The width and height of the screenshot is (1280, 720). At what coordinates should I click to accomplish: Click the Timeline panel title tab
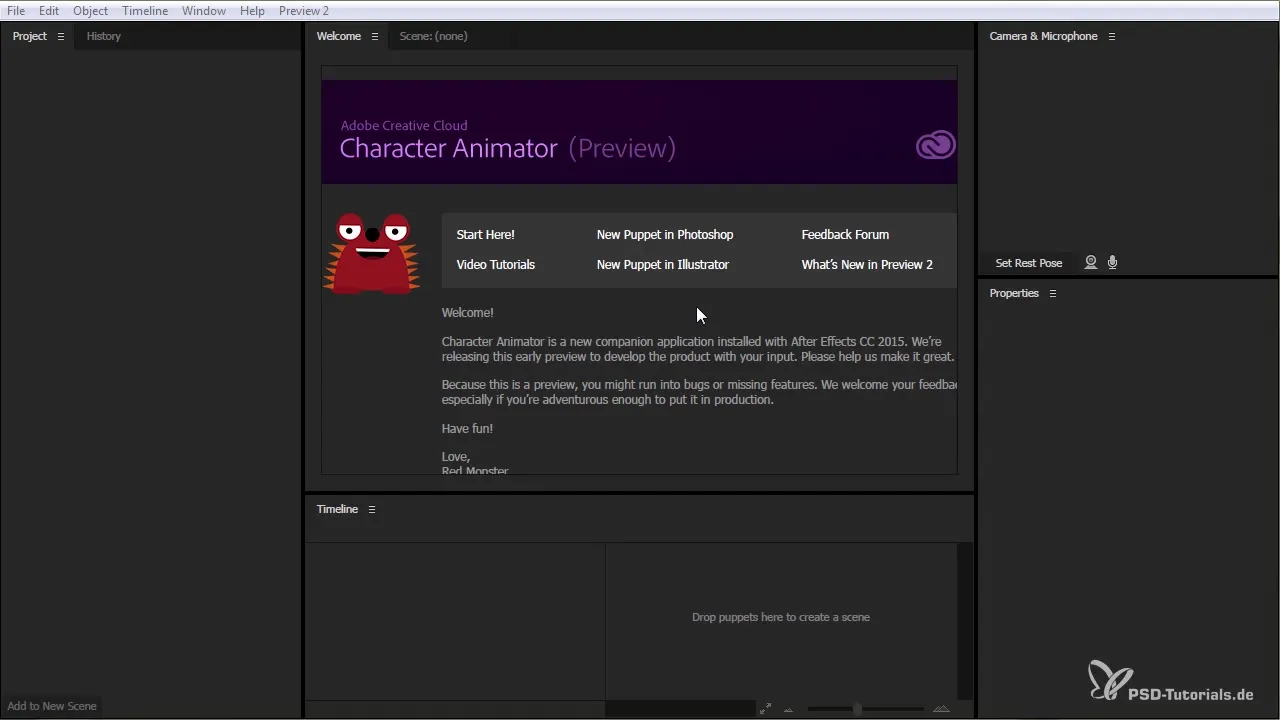point(337,509)
